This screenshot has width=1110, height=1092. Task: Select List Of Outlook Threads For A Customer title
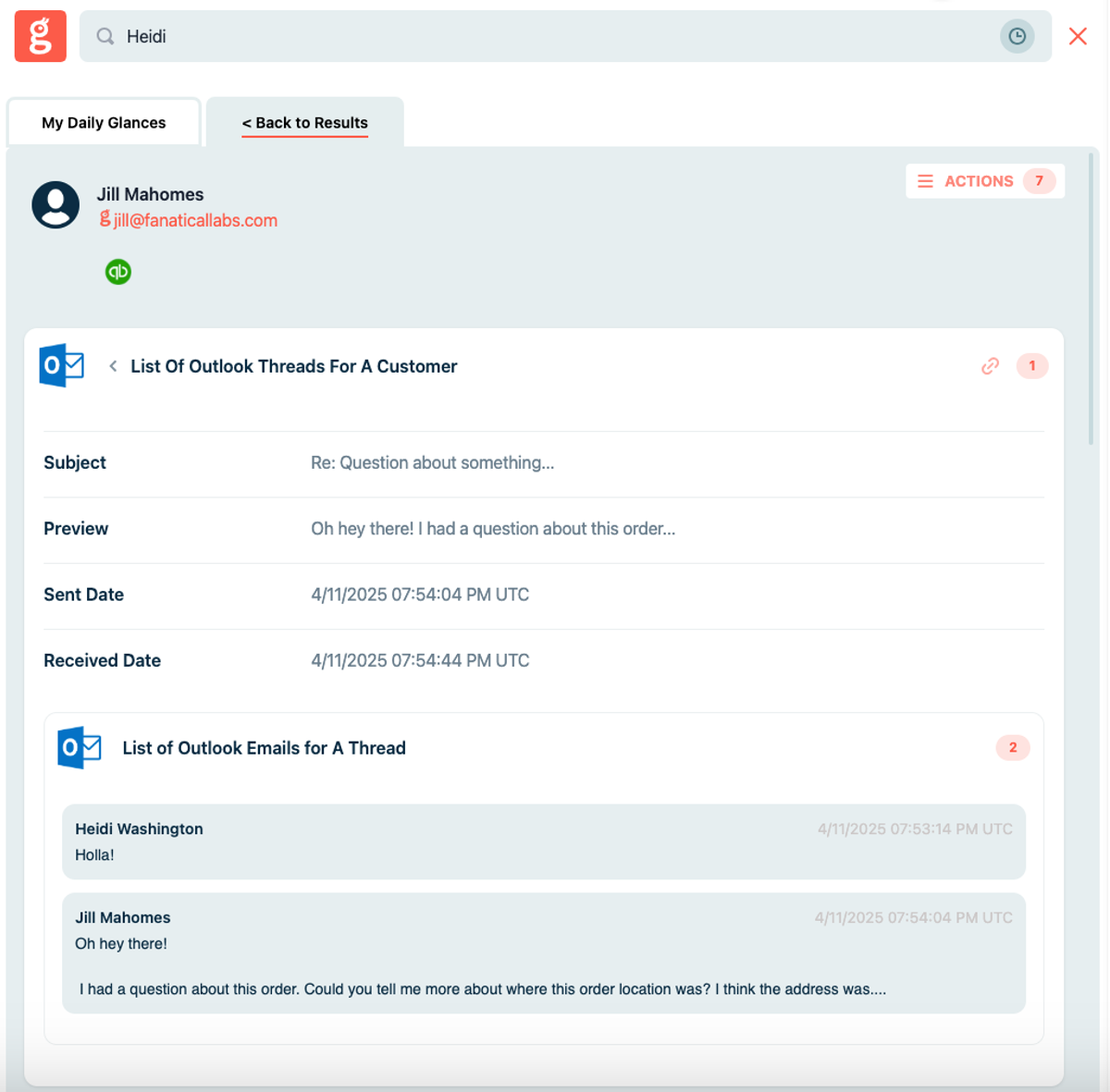(294, 366)
